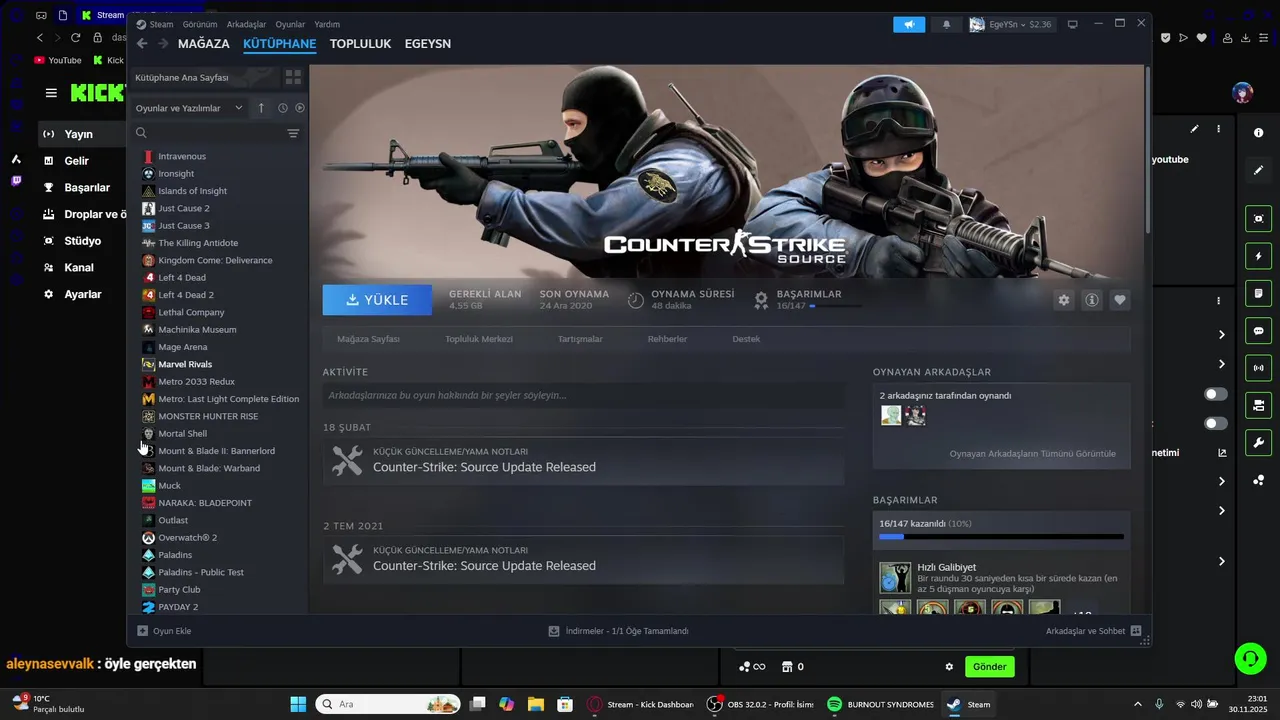Open Spotify BURNOUT SYNDROMES taskbar item
The image size is (1280, 720).
point(880,704)
